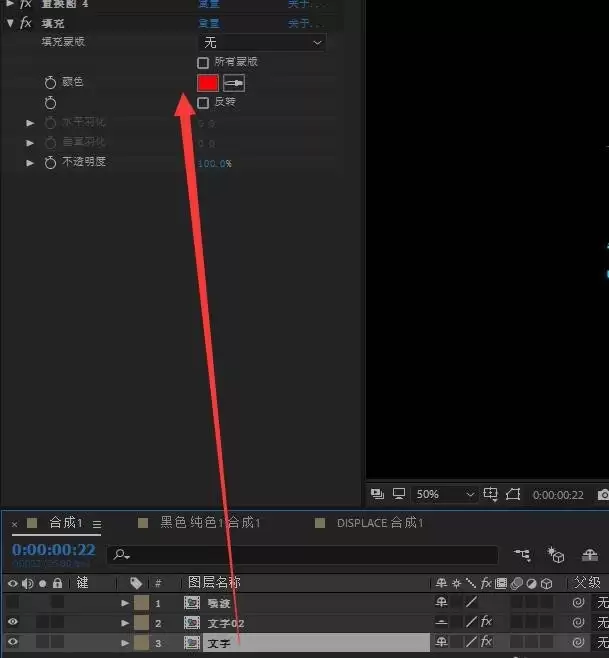Open the 50% magnification dropdown
Image resolution: width=609 pixels, height=658 pixels.
(x=444, y=495)
